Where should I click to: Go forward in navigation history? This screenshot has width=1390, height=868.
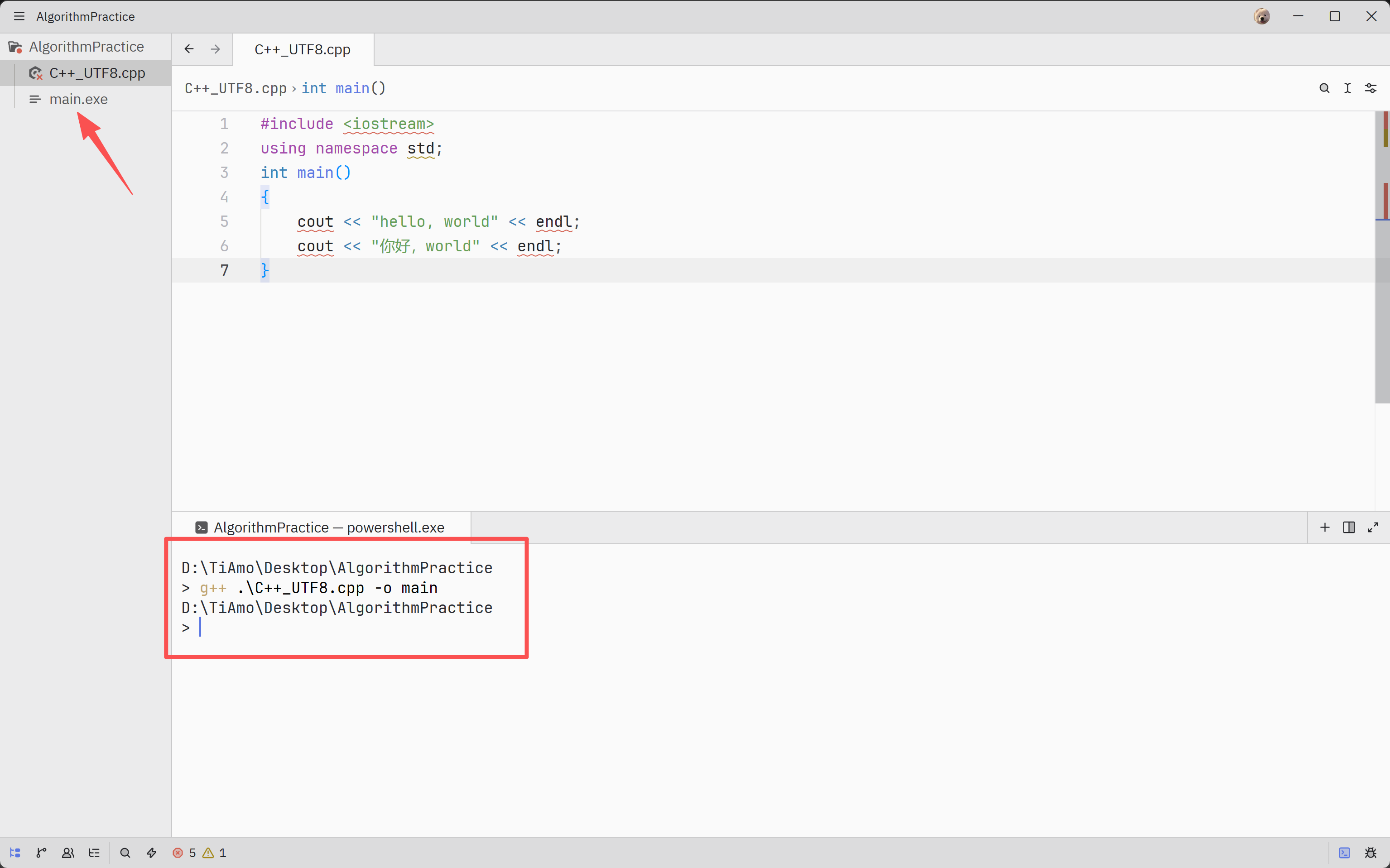(x=215, y=49)
